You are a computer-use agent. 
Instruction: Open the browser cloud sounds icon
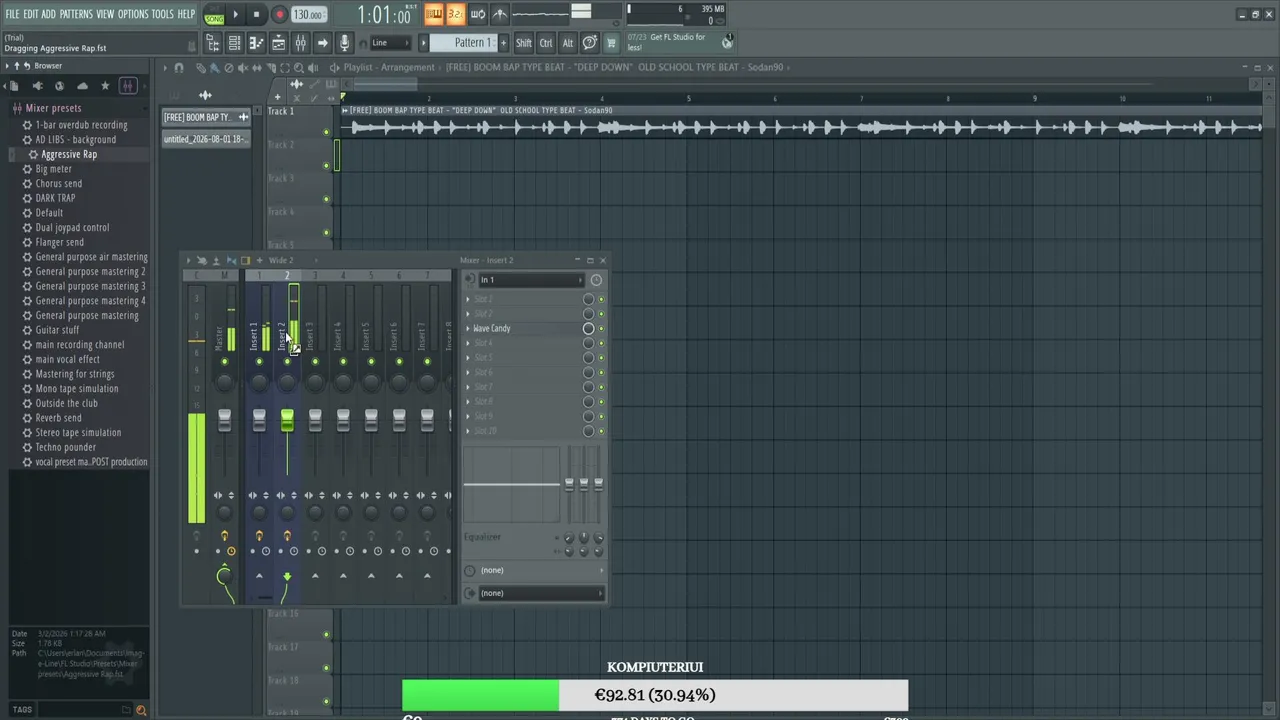(x=82, y=86)
